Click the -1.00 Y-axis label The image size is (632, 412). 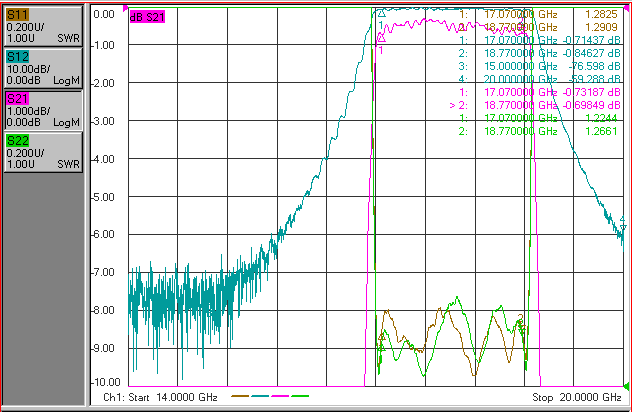[x=103, y=45]
